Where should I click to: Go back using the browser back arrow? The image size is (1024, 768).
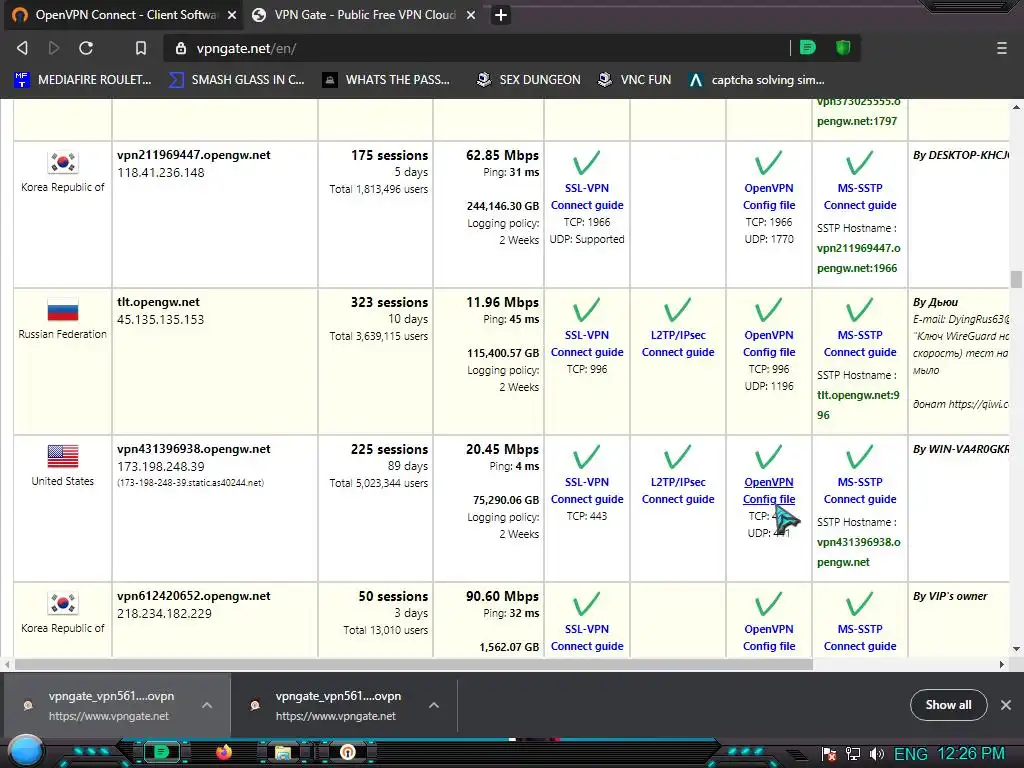pyautogui.click(x=22, y=48)
